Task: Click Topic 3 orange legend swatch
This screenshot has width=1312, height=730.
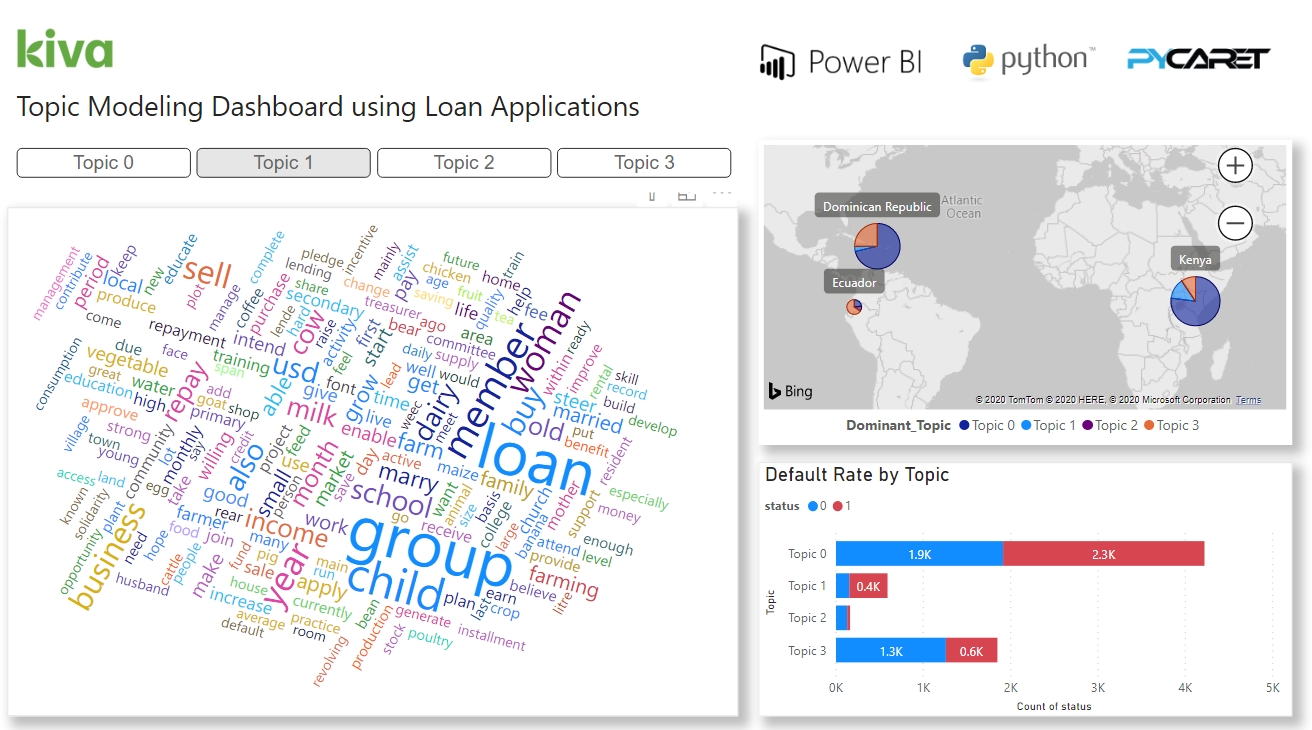Action: coord(1150,425)
